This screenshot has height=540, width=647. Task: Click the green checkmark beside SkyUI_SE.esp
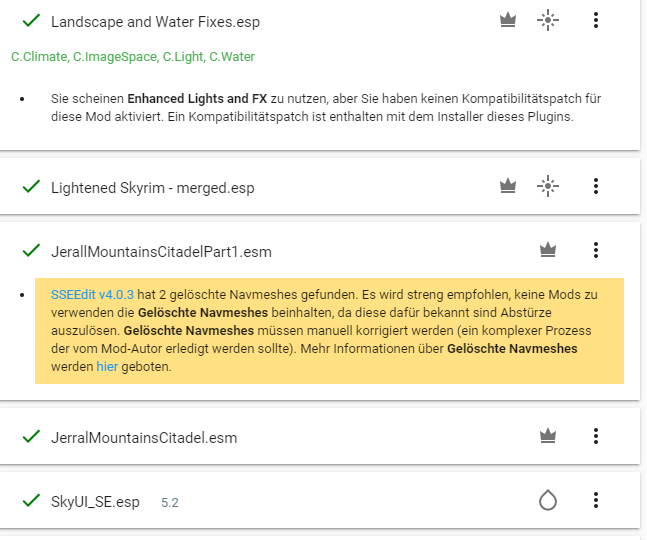[31, 500]
